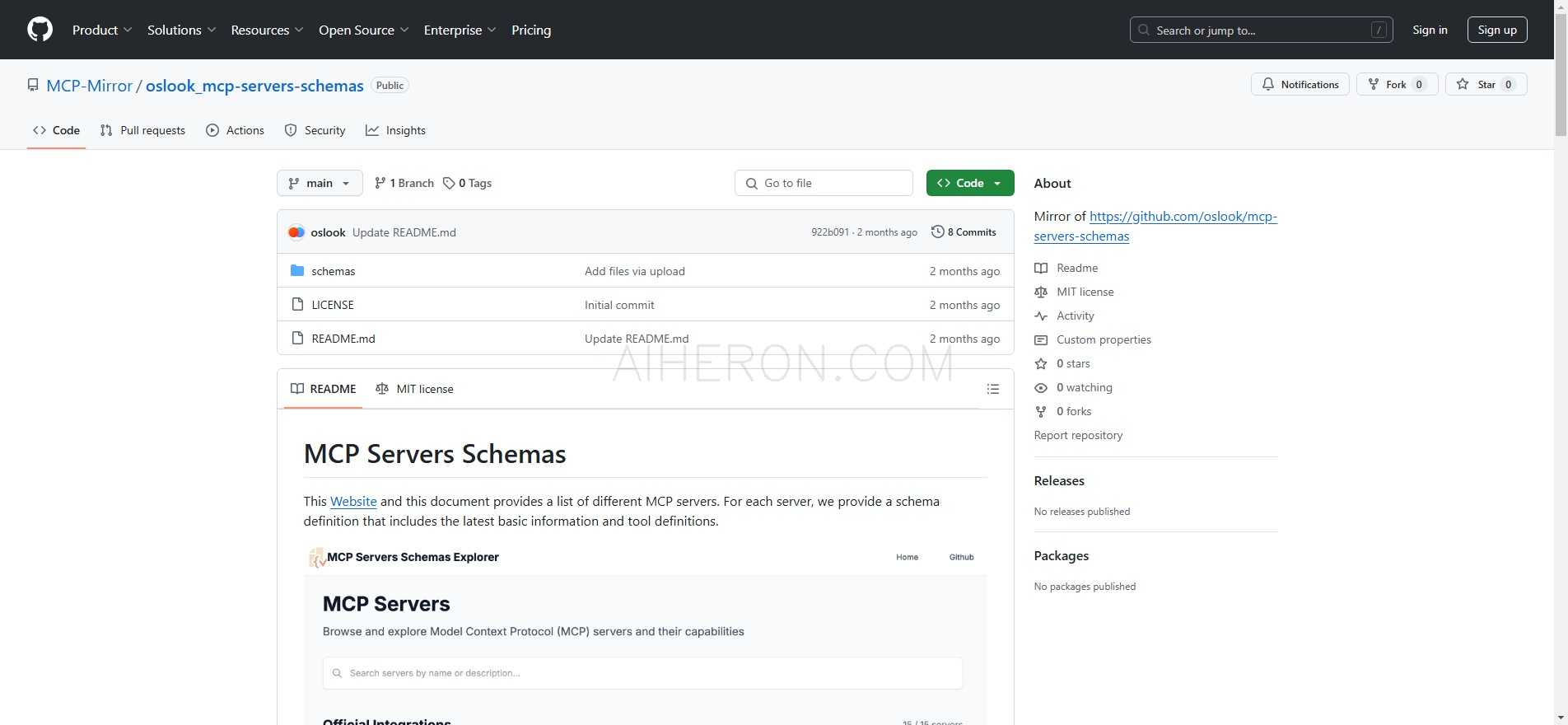Click the fork icon in Fork button

pos(1373,84)
